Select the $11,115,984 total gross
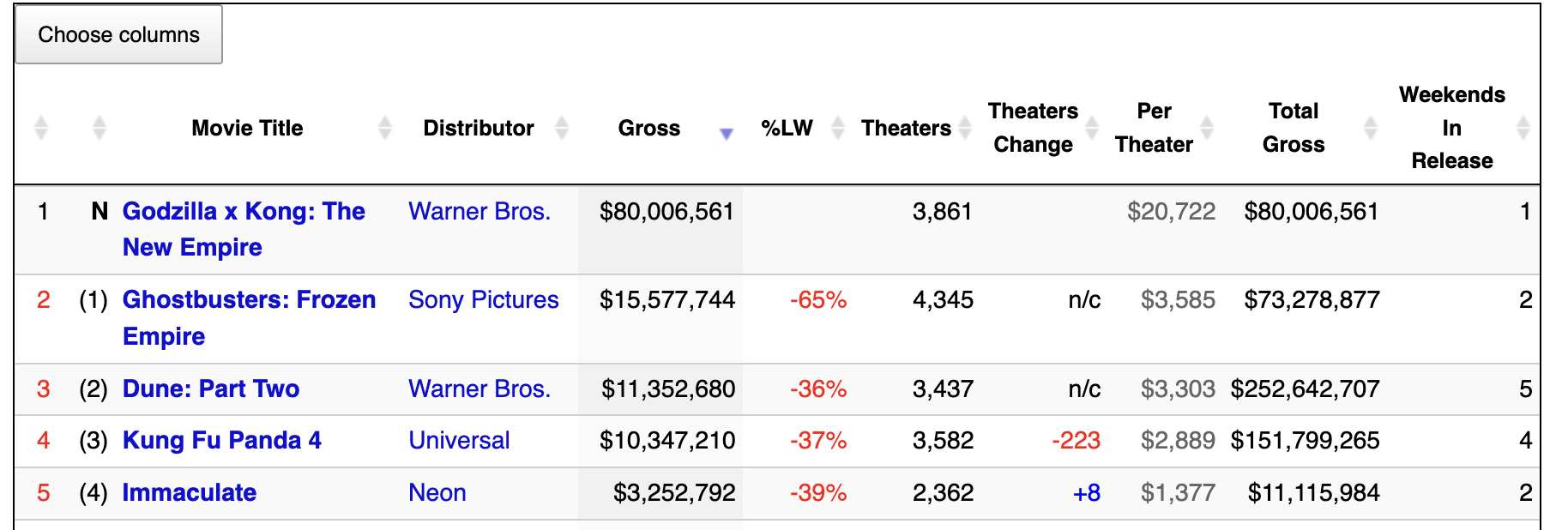Screen dimensions: 1568x530 point(1313,492)
